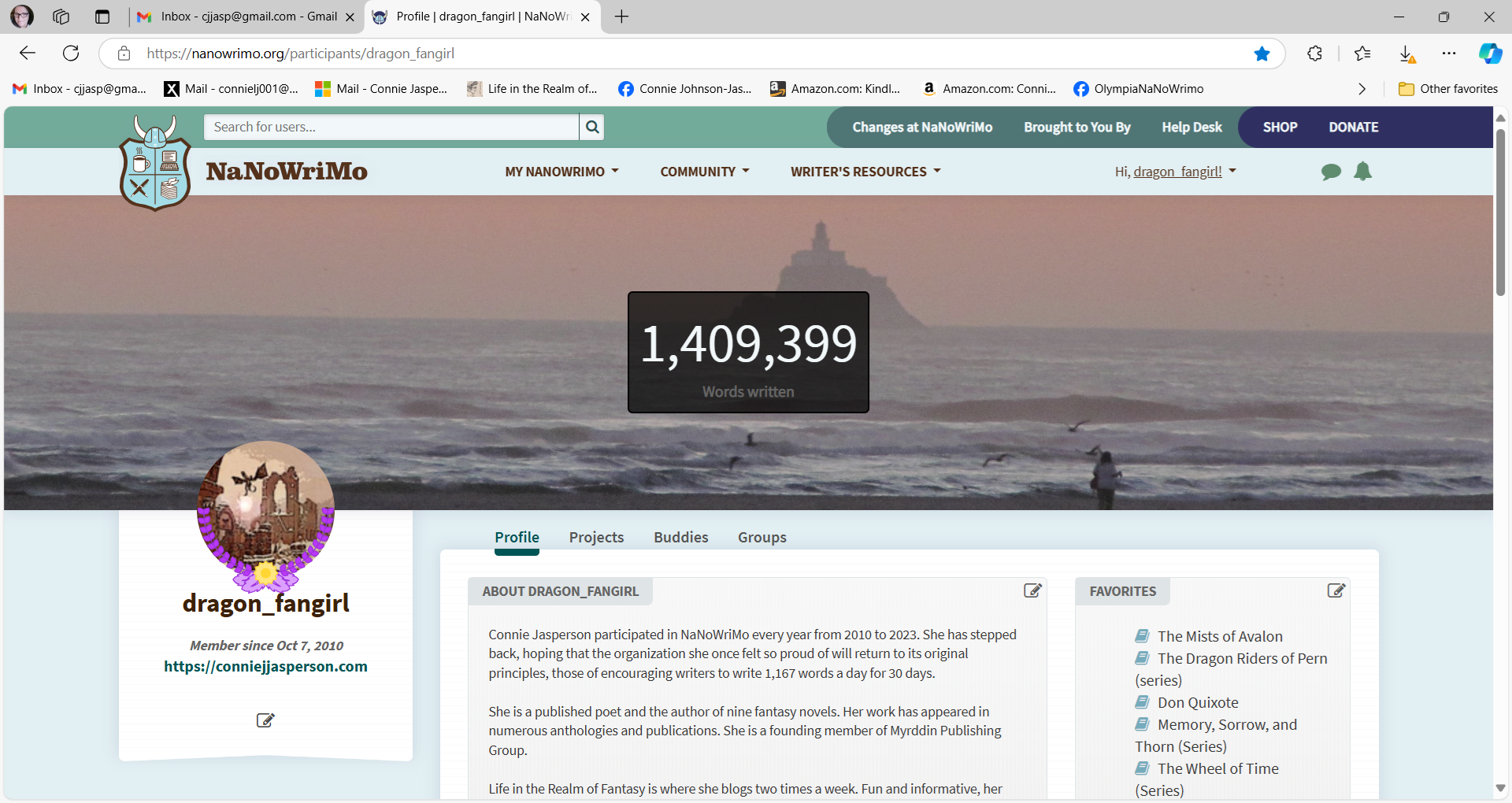Edit the About dragon_fangirl section

coord(1032,590)
